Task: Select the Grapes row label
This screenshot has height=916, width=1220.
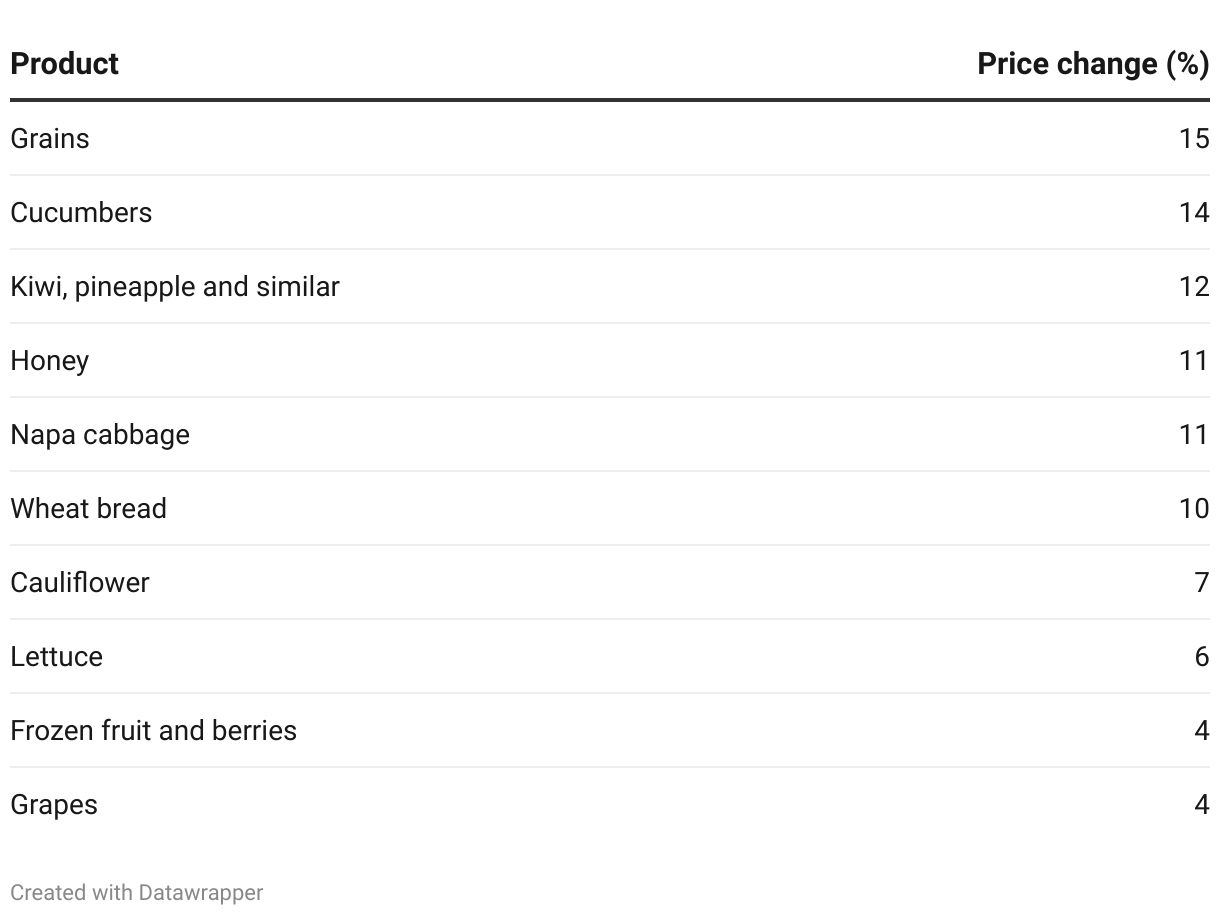Action: 54,804
